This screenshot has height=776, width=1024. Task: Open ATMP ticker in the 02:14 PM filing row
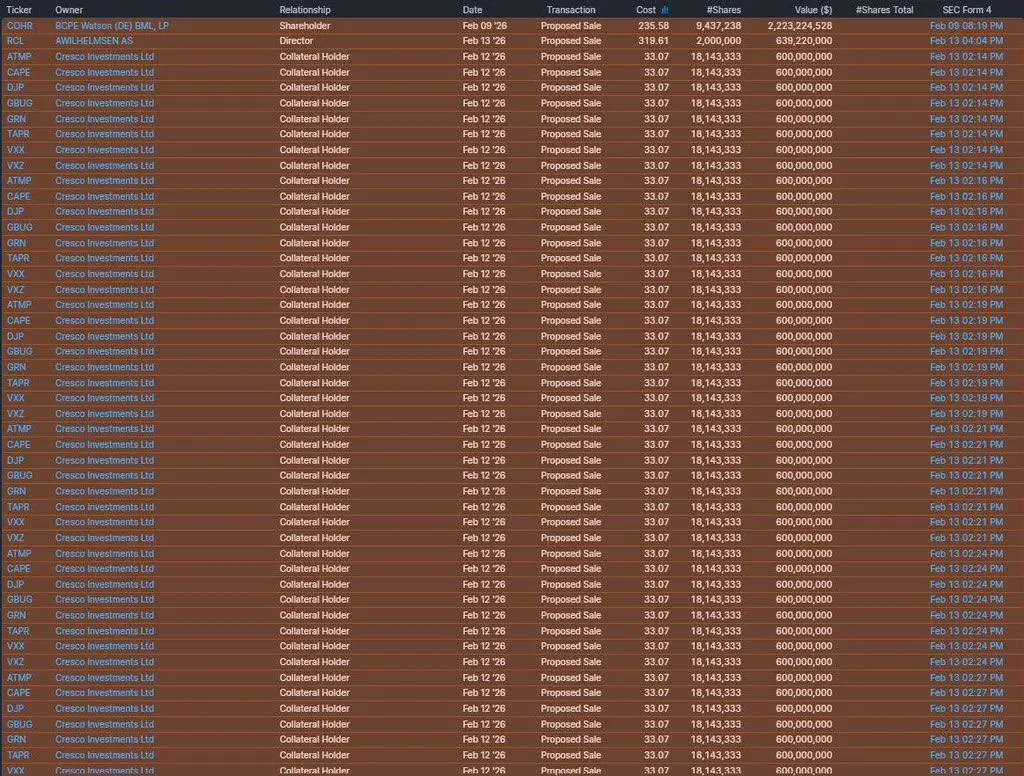[19, 57]
